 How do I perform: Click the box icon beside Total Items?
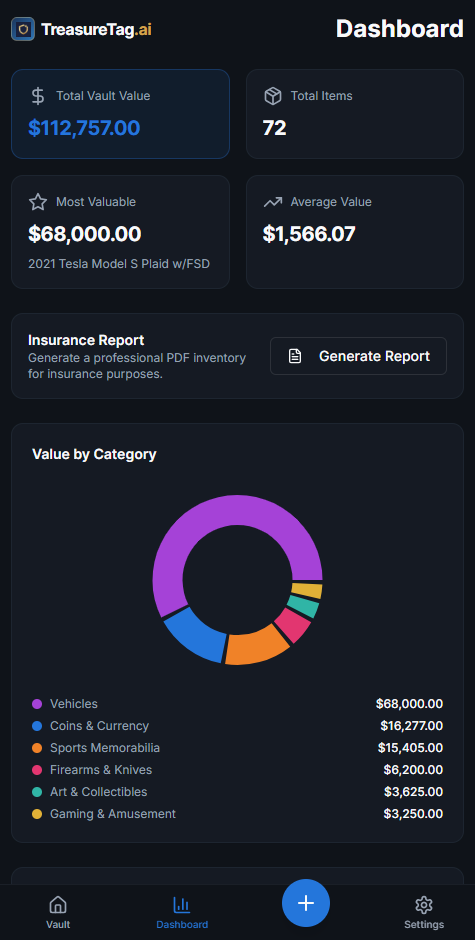tap(273, 96)
